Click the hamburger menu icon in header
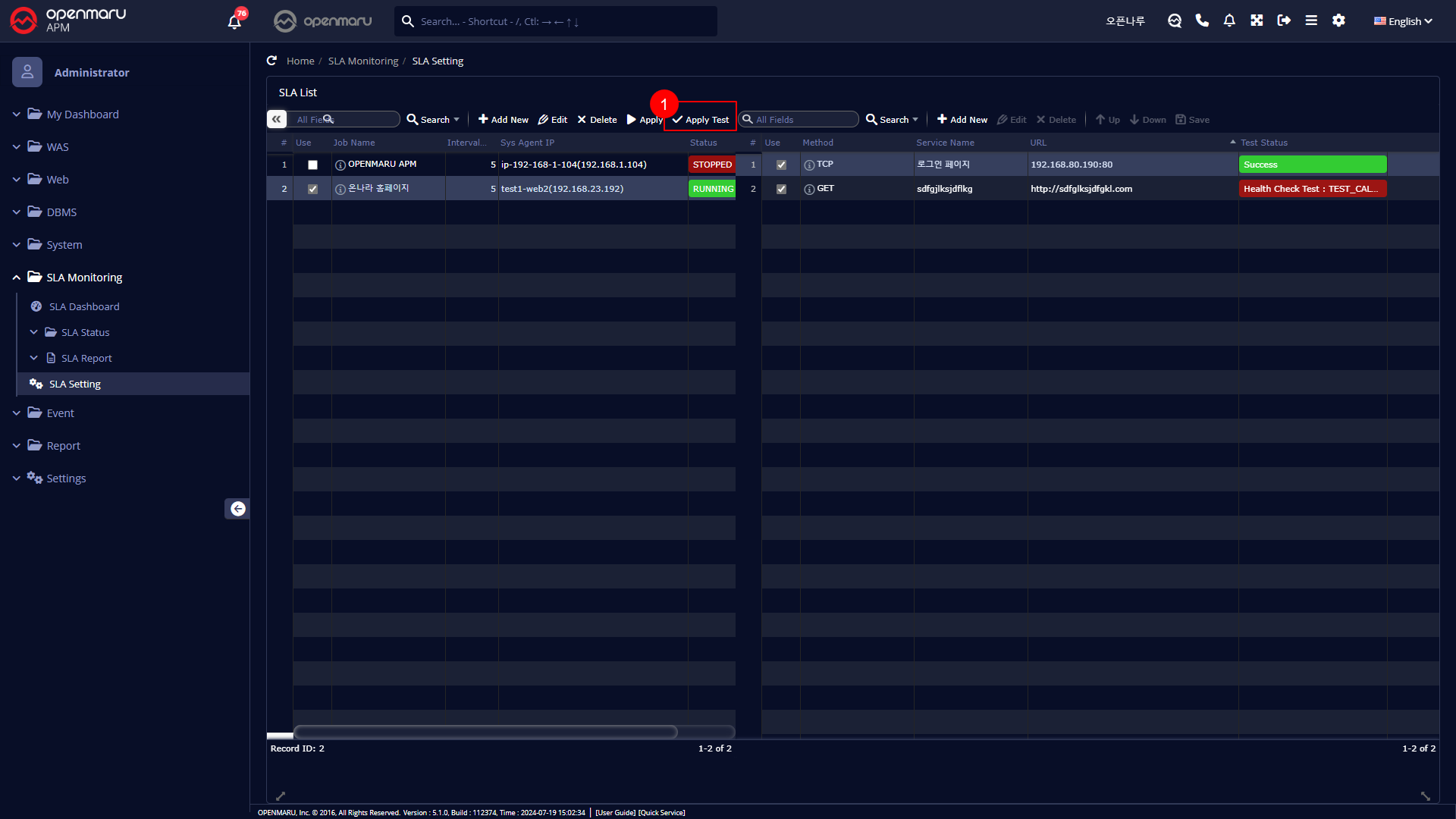Screen dimensions: 1456x819 1311,20
